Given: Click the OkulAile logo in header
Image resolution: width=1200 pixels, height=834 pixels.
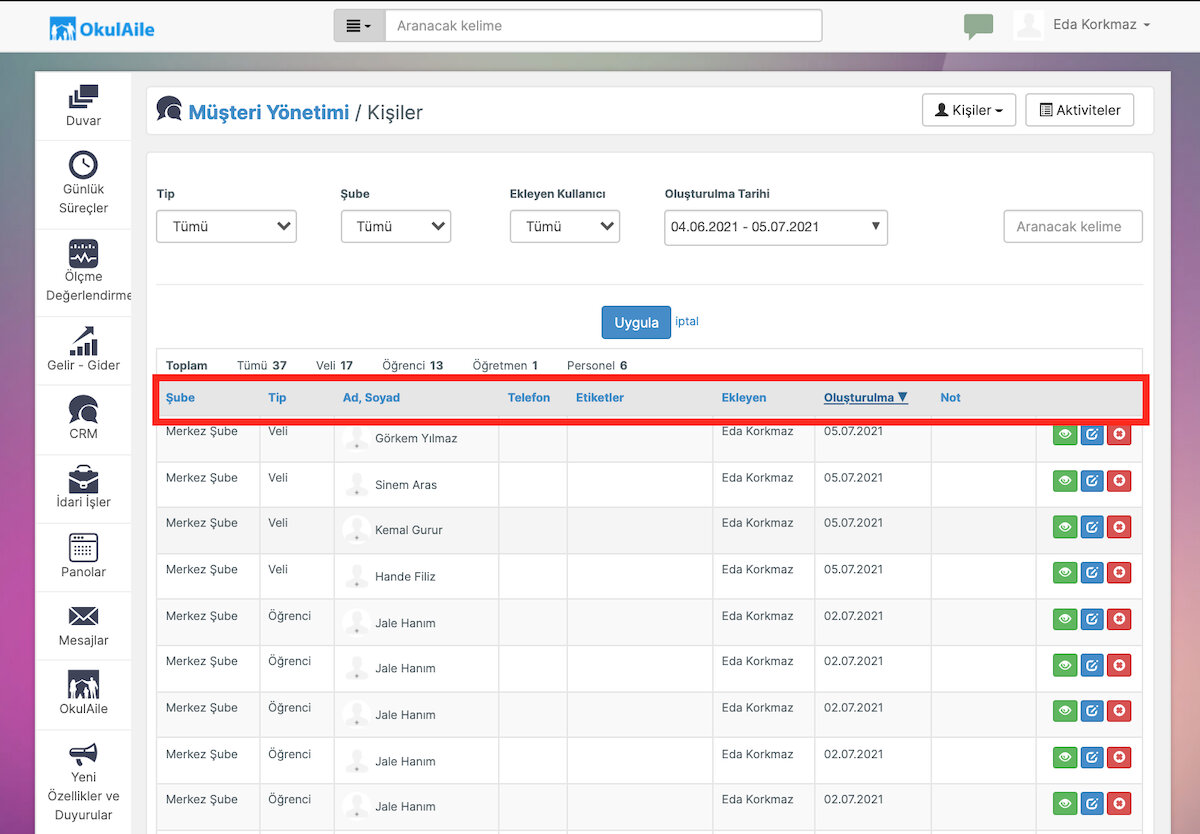Looking at the screenshot, I should (102, 29).
